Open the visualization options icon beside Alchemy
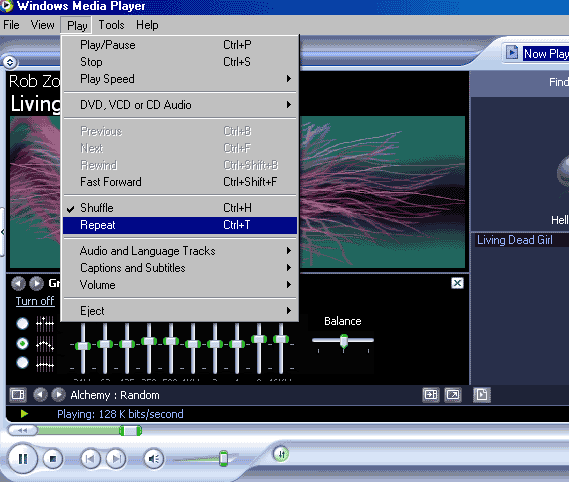Image resolution: width=569 pixels, height=482 pixels. [17, 395]
